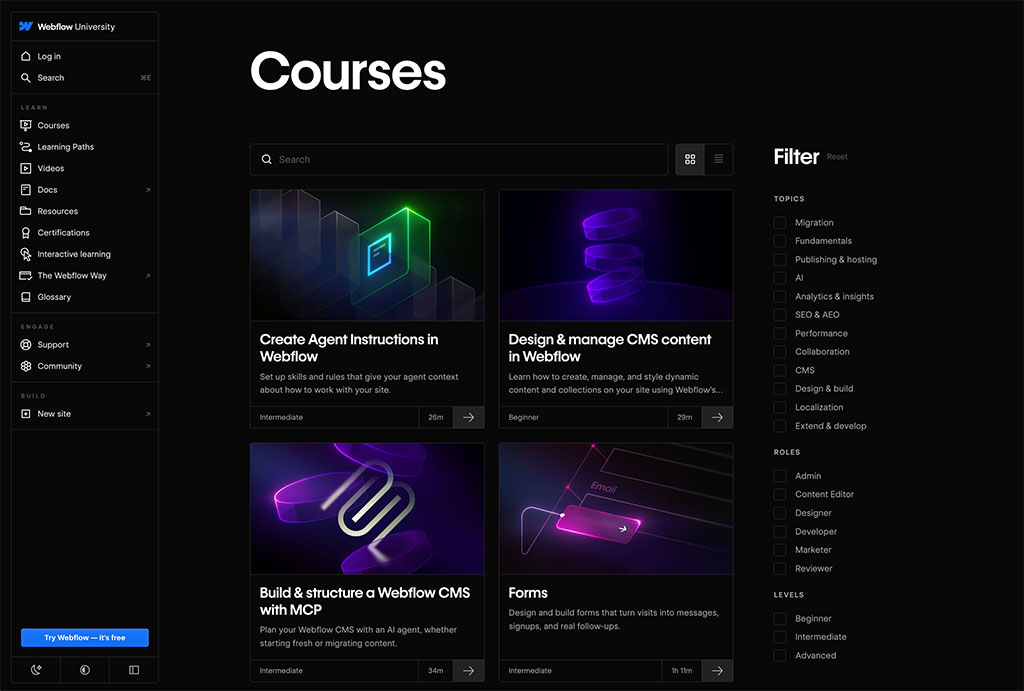Check the Fundamentals topic filter
Viewport: 1024px width, 691px height.
click(x=780, y=241)
